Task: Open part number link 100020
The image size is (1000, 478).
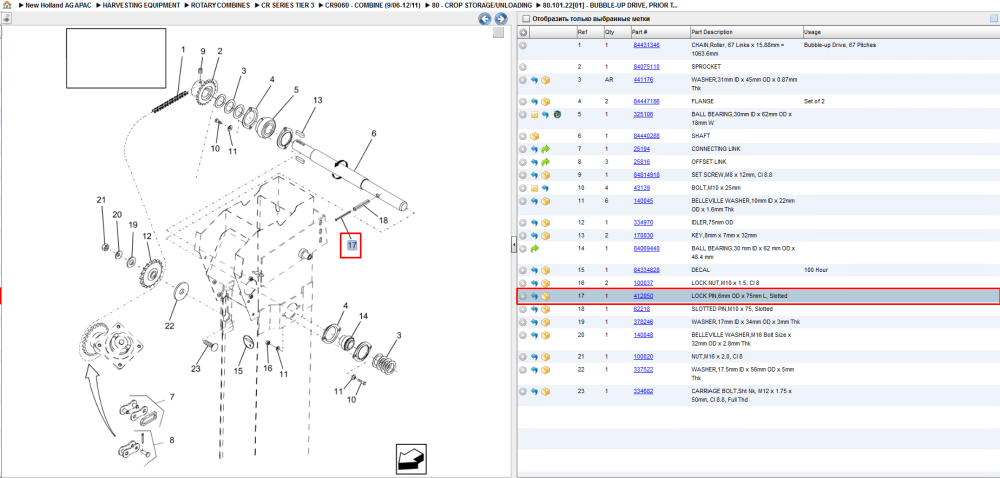Action: (x=643, y=356)
